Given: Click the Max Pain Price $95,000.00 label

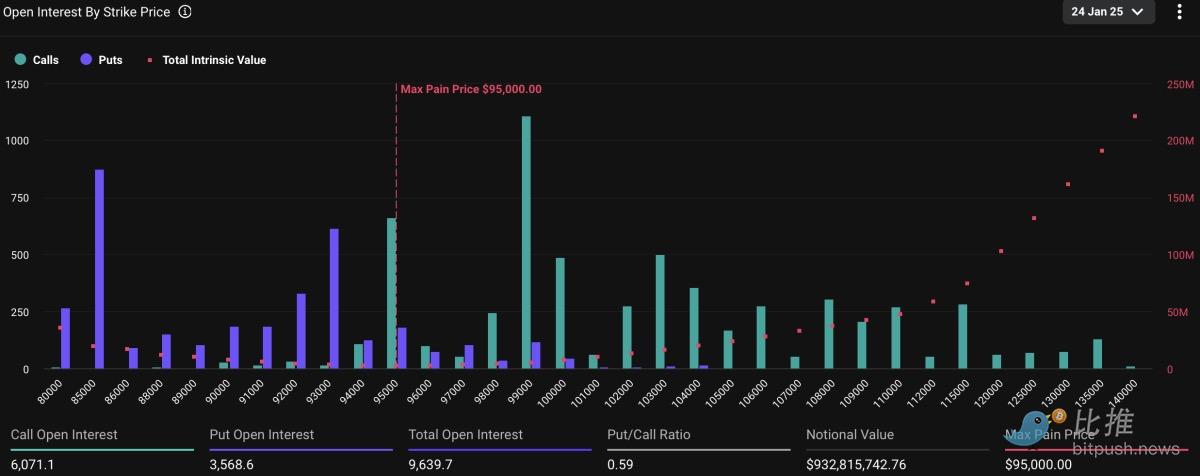Looking at the screenshot, I should (471, 89).
